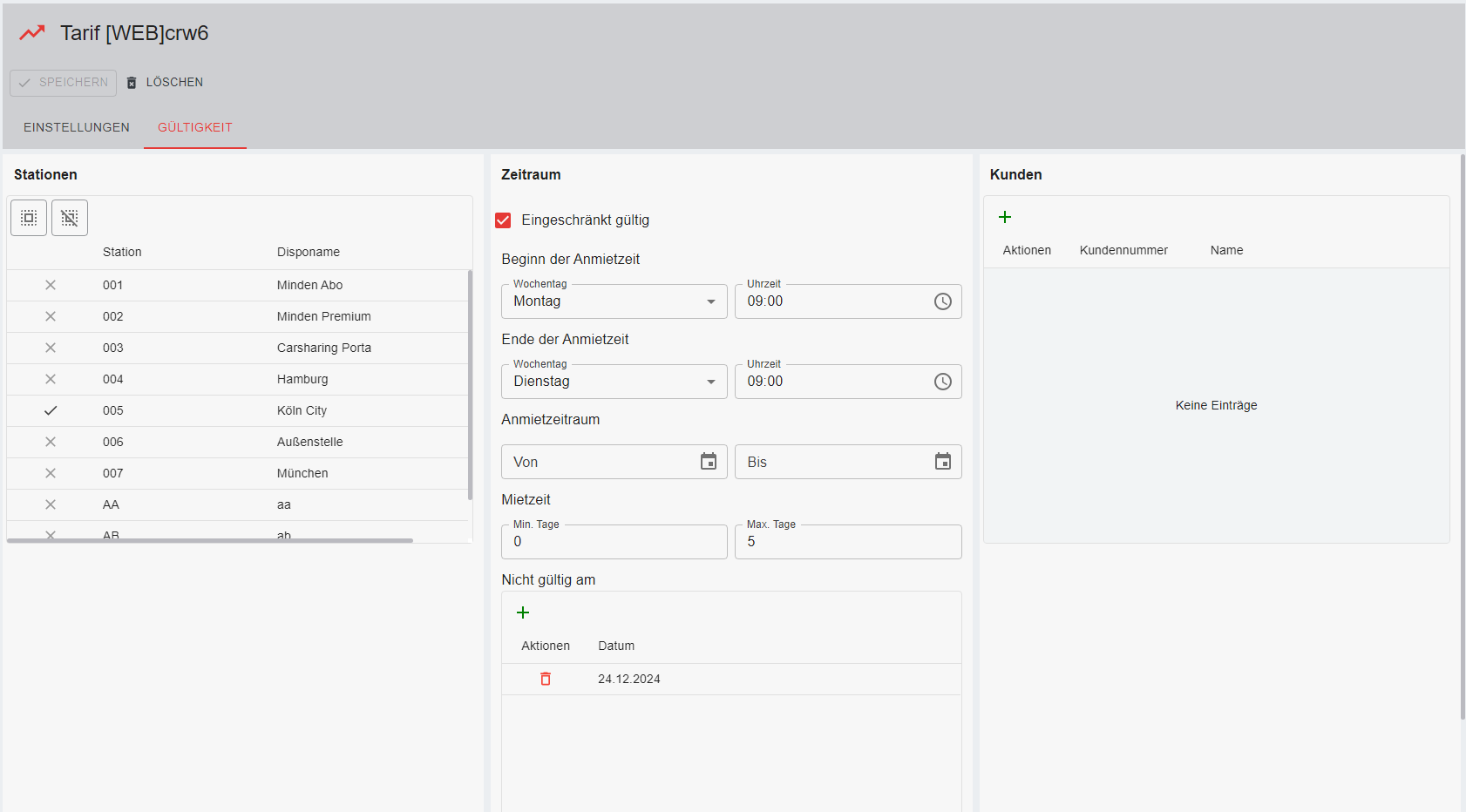Open calendar for Bis date field
1466x812 pixels.
(x=942, y=462)
